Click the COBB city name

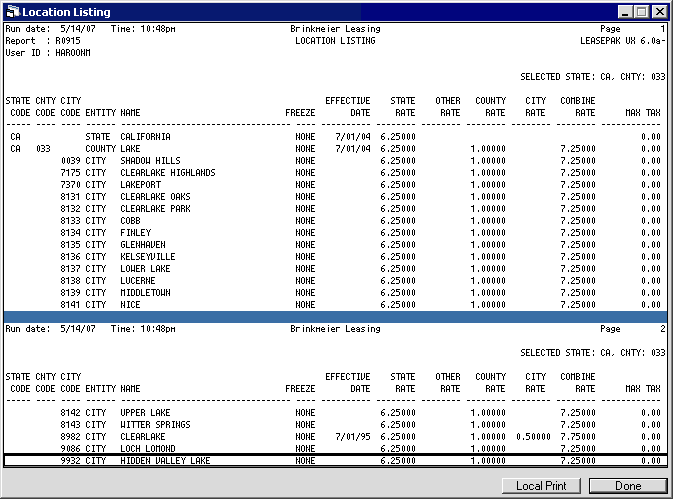coord(130,221)
